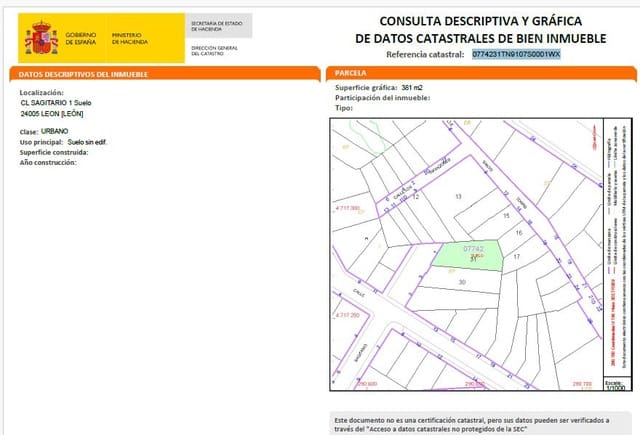This screenshot has height=435, width=640.
Task: Click the postal line "24005 LEON [LEÓN]"
Action: pyautogui.click(x=52, y=114)
